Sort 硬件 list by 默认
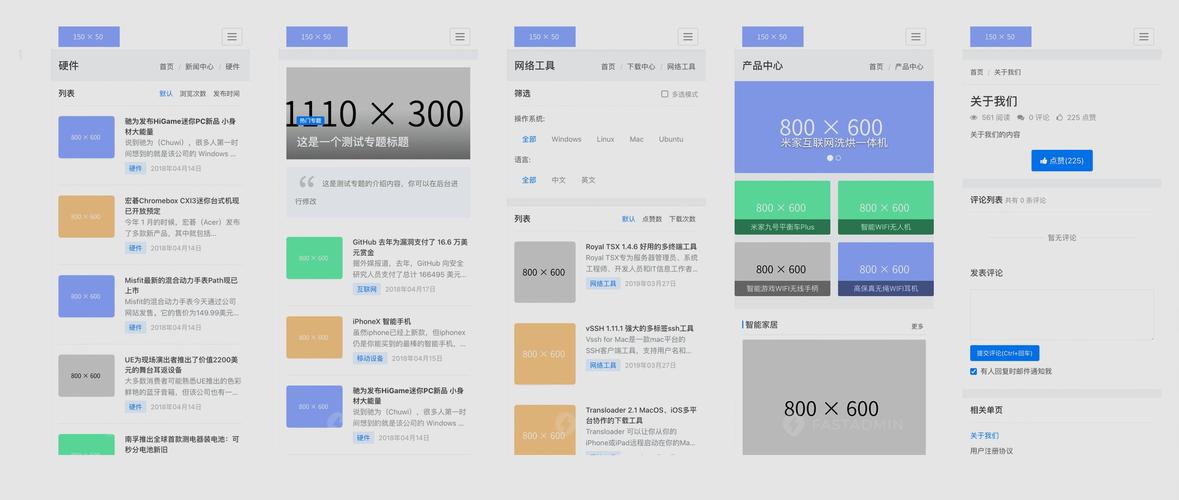 point(166,94)
